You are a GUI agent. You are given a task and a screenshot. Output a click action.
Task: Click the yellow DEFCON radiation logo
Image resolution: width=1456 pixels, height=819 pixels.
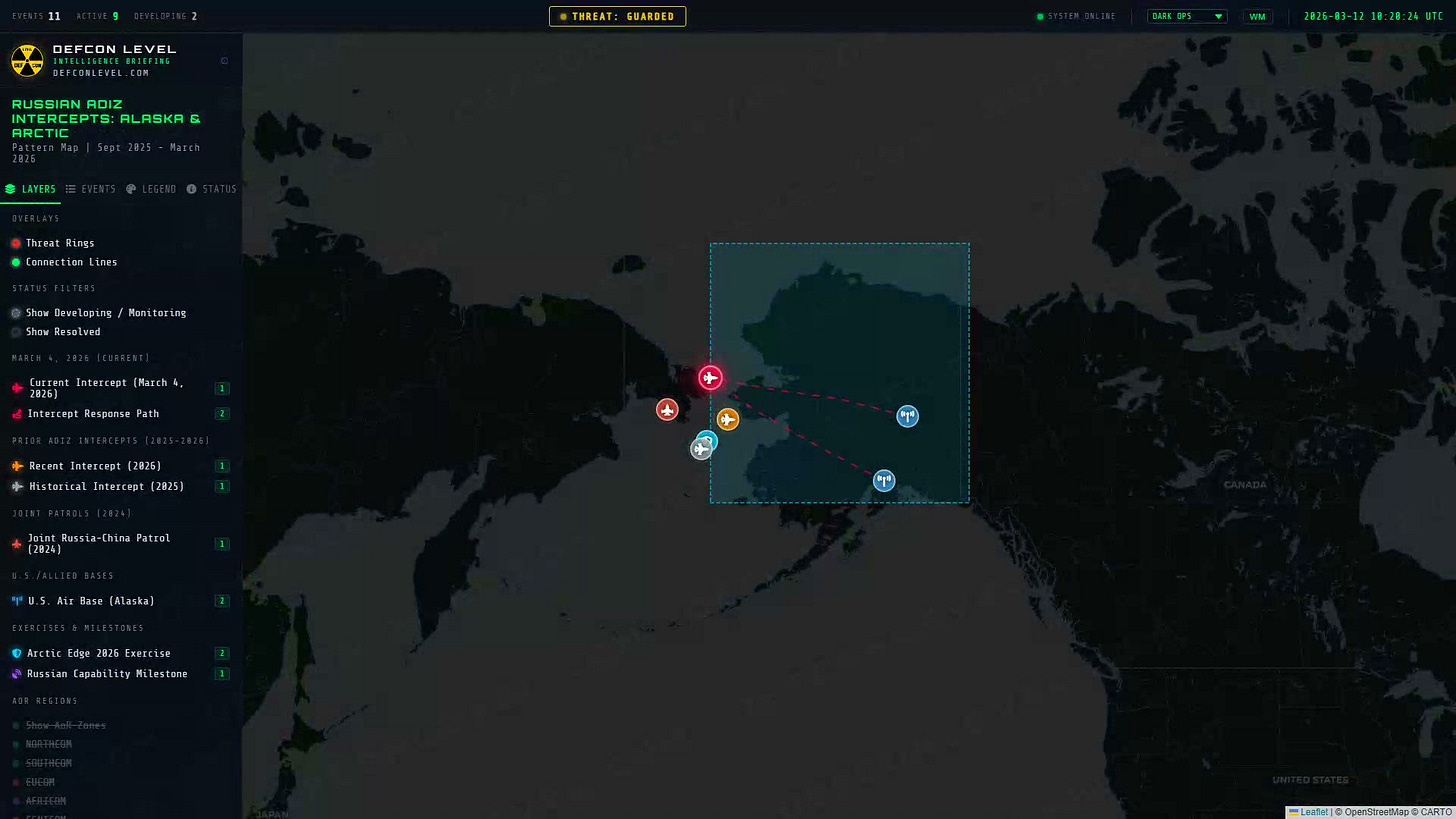click(28, 61)
